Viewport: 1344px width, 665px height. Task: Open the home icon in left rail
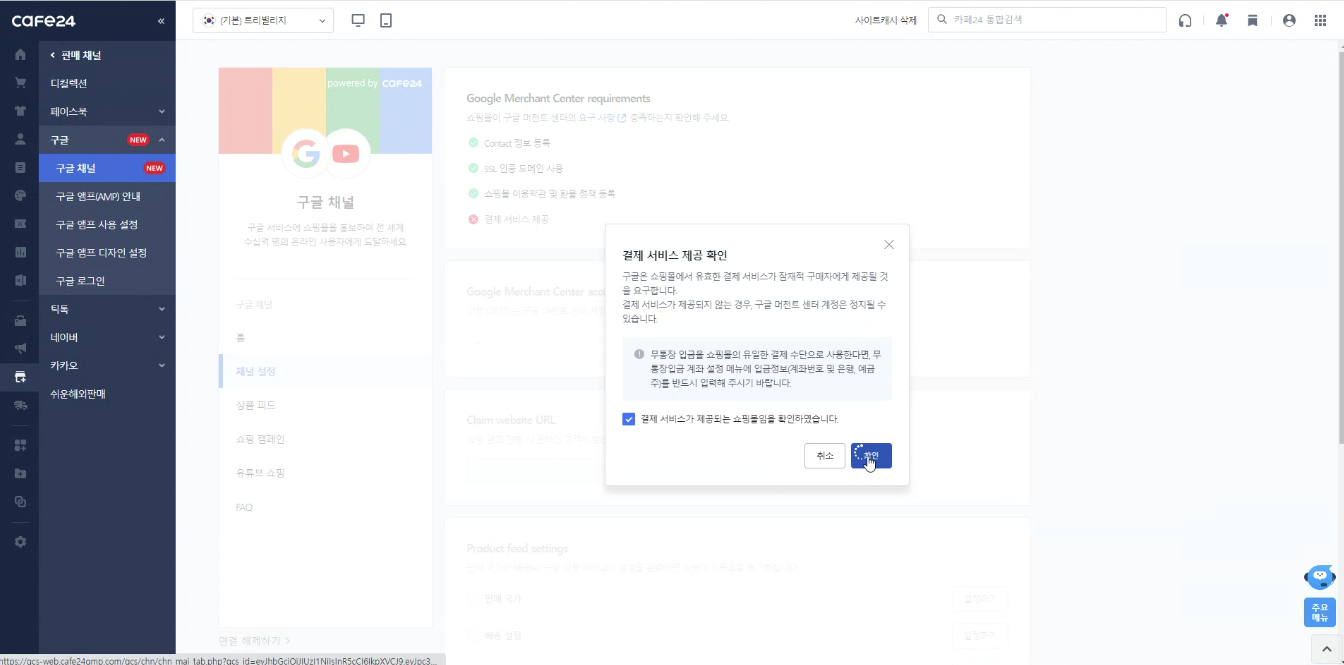click(x=20, y=54)
